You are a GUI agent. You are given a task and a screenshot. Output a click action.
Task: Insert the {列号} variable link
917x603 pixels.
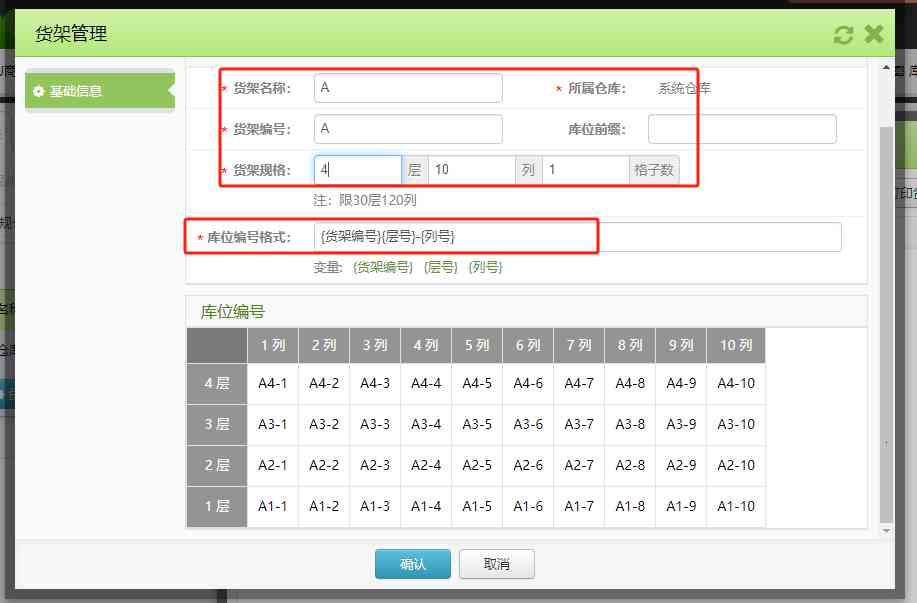(x=485, y=267)
